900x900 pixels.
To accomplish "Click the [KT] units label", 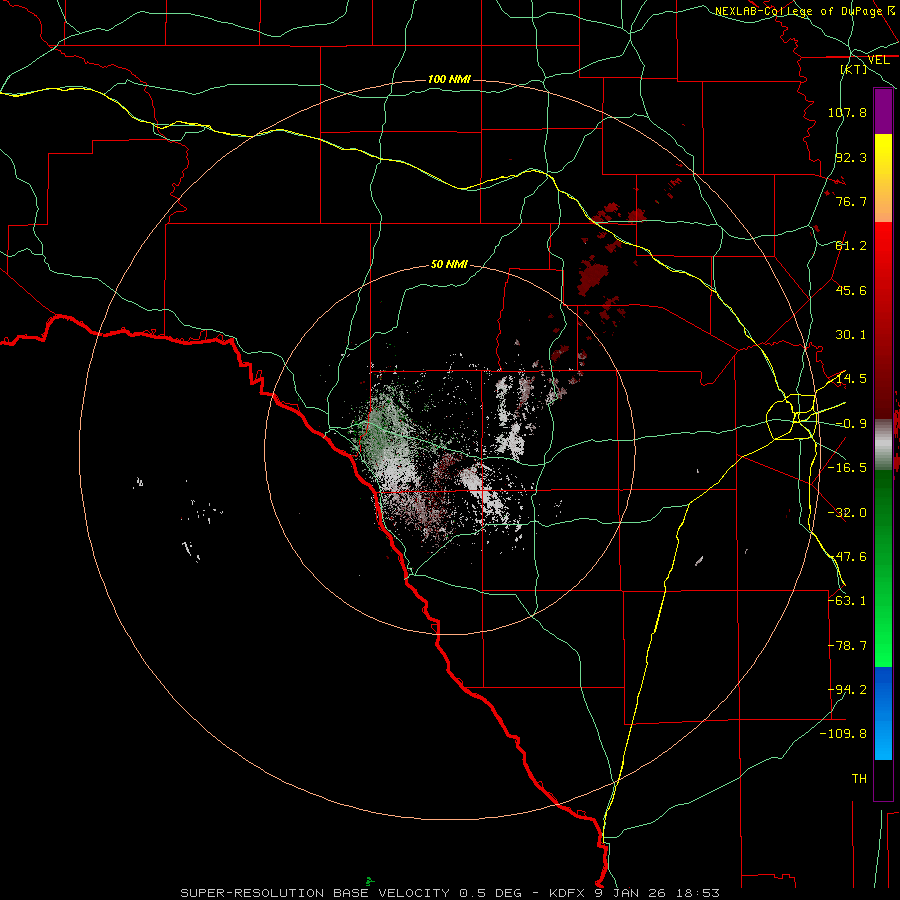I will pyautogui.click(x=854, y=69).
